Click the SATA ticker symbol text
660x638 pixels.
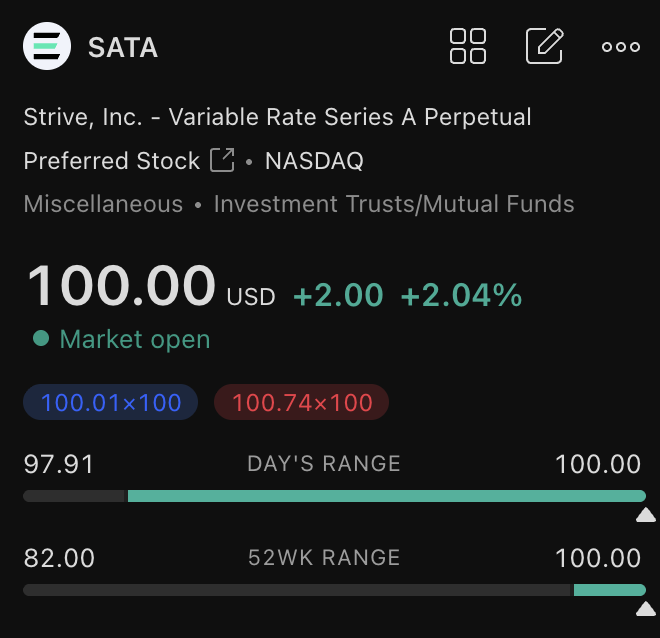click(123, 47)
